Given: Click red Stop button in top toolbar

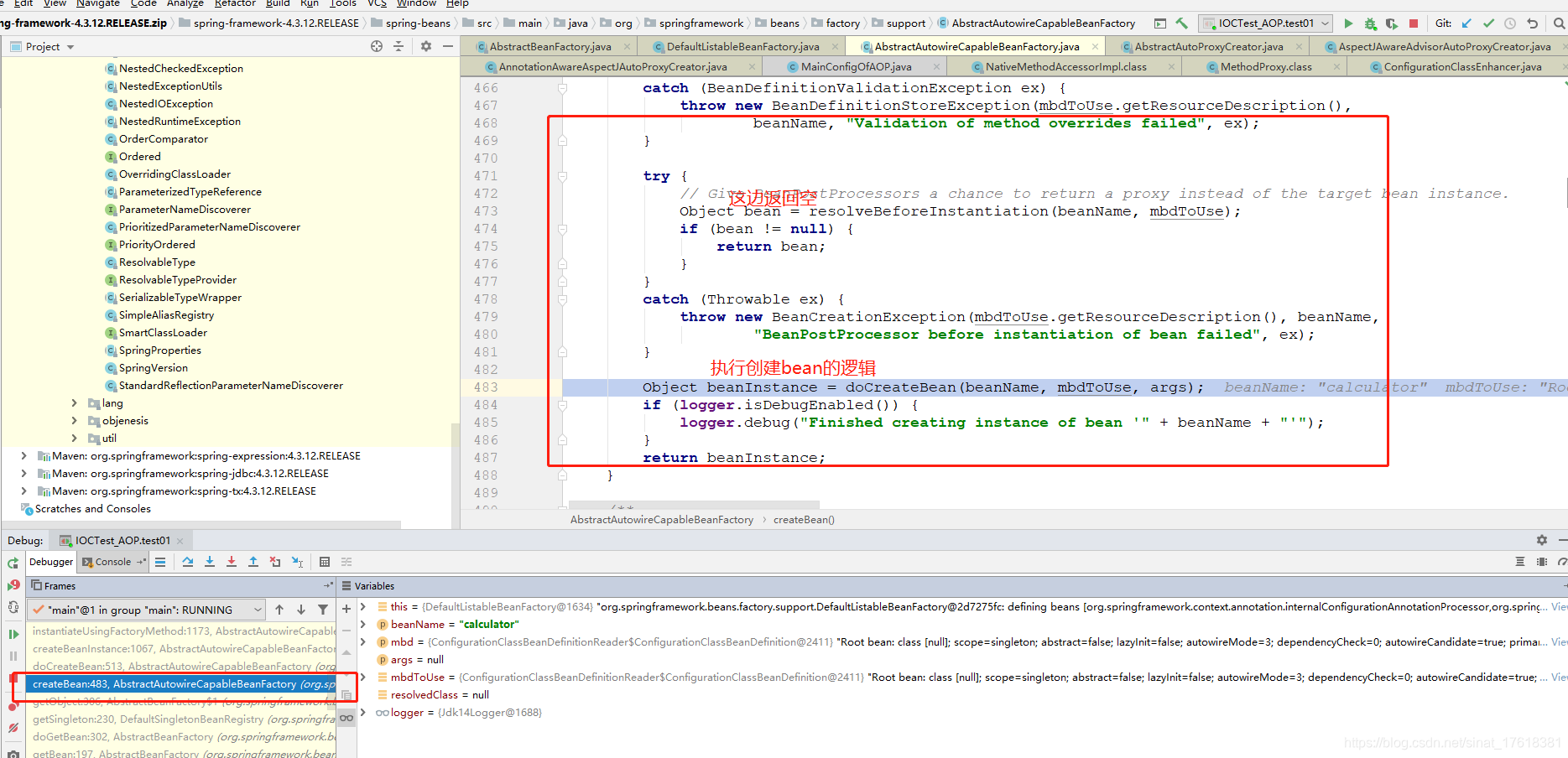Looking at the screenshot, I should point(1414,23).
